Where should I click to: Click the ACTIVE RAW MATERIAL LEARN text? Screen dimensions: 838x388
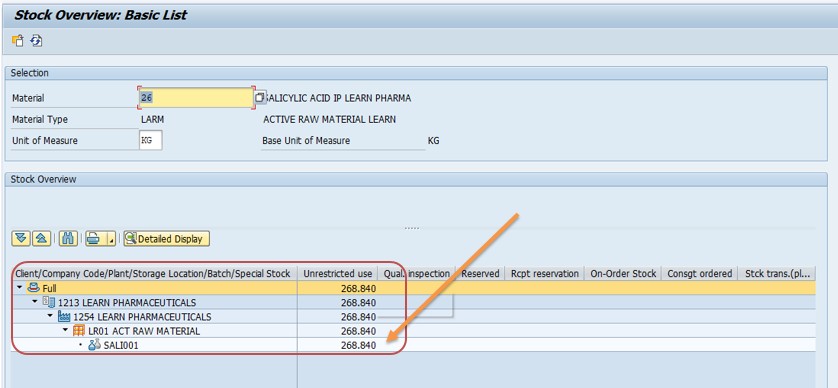(x=330, y=120)
